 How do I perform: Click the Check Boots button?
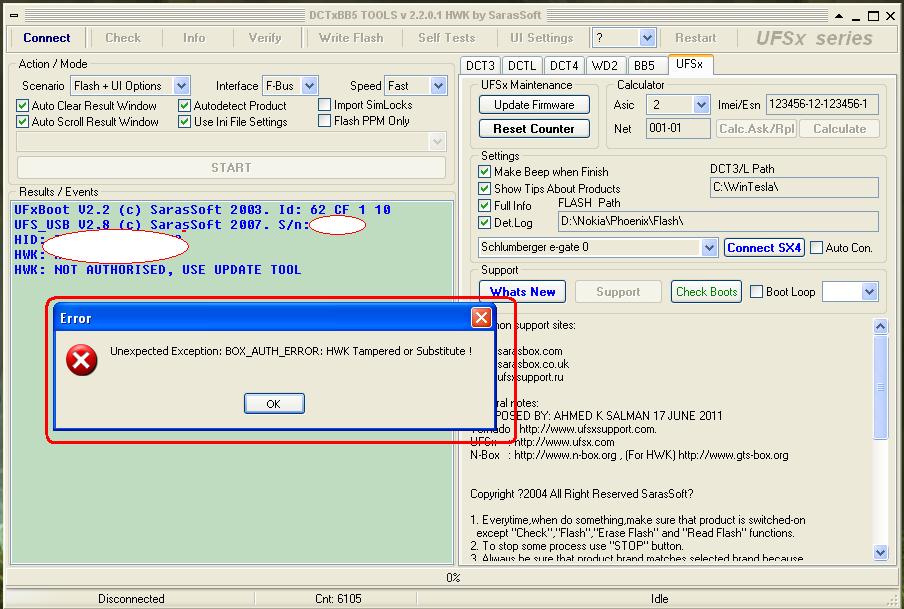point(706,292)
